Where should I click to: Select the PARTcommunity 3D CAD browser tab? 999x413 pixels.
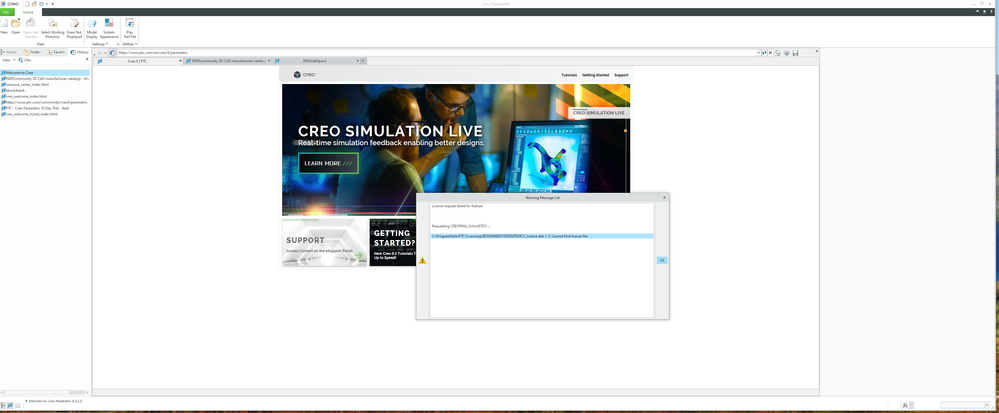point(228,61)
